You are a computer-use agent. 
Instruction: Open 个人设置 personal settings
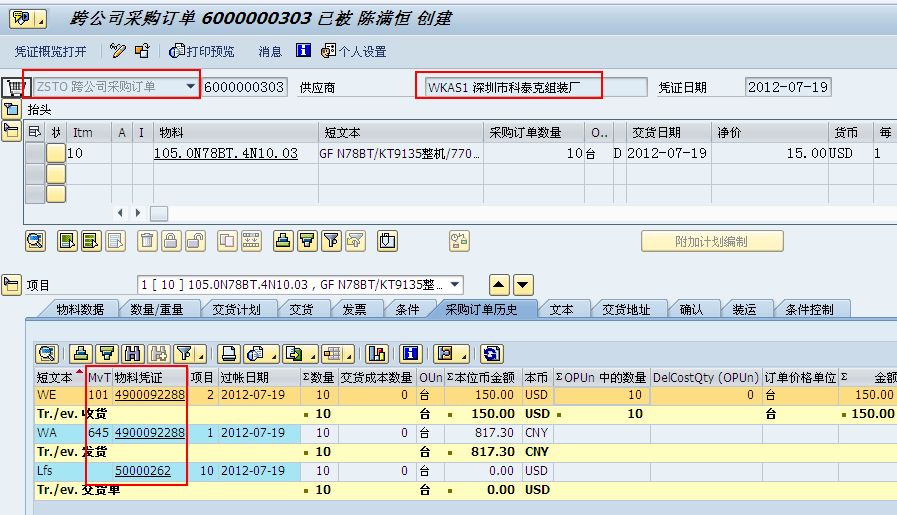(354, 52)
